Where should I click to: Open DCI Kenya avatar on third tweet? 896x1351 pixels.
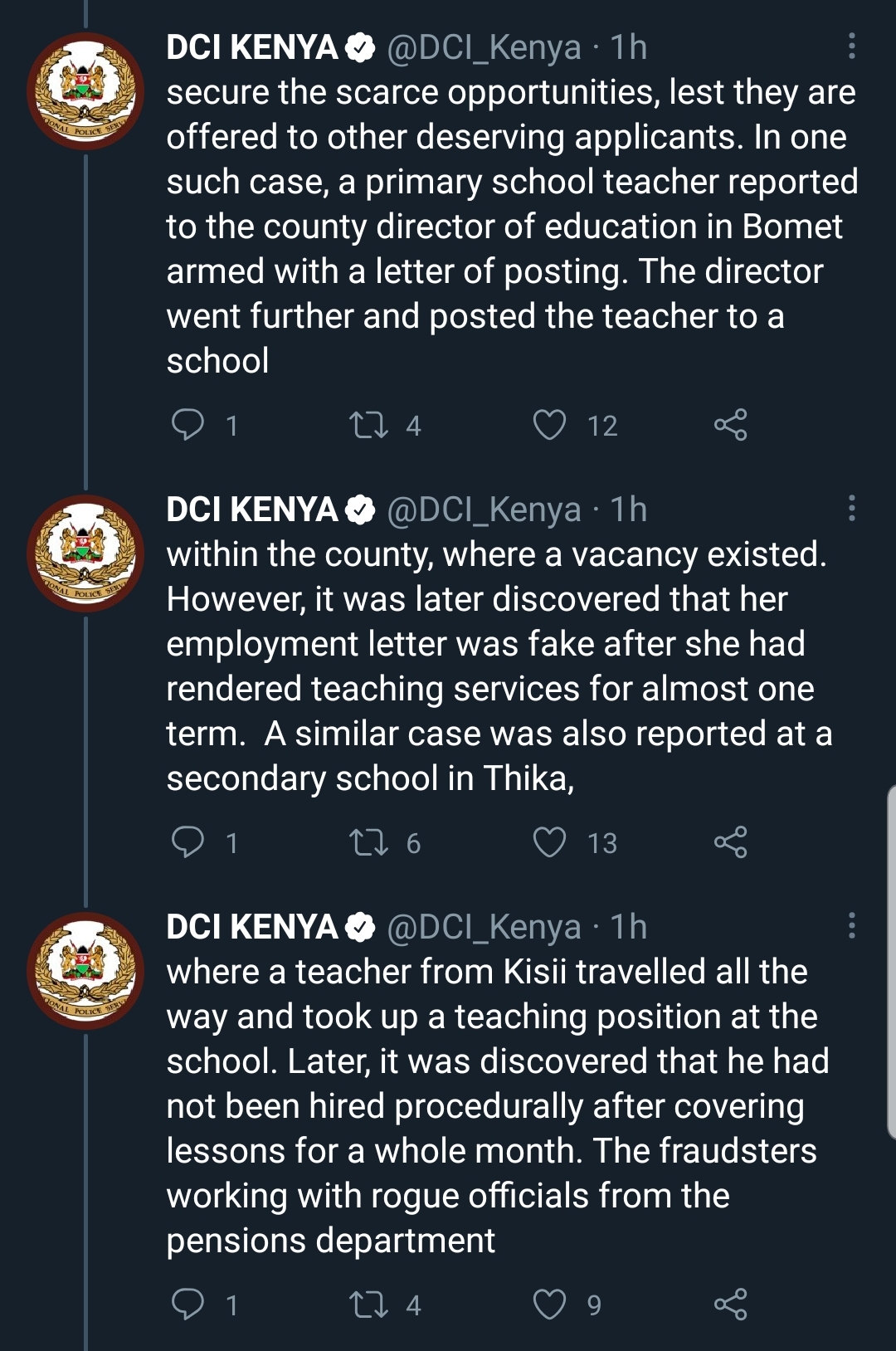click(x=85, y=971)
